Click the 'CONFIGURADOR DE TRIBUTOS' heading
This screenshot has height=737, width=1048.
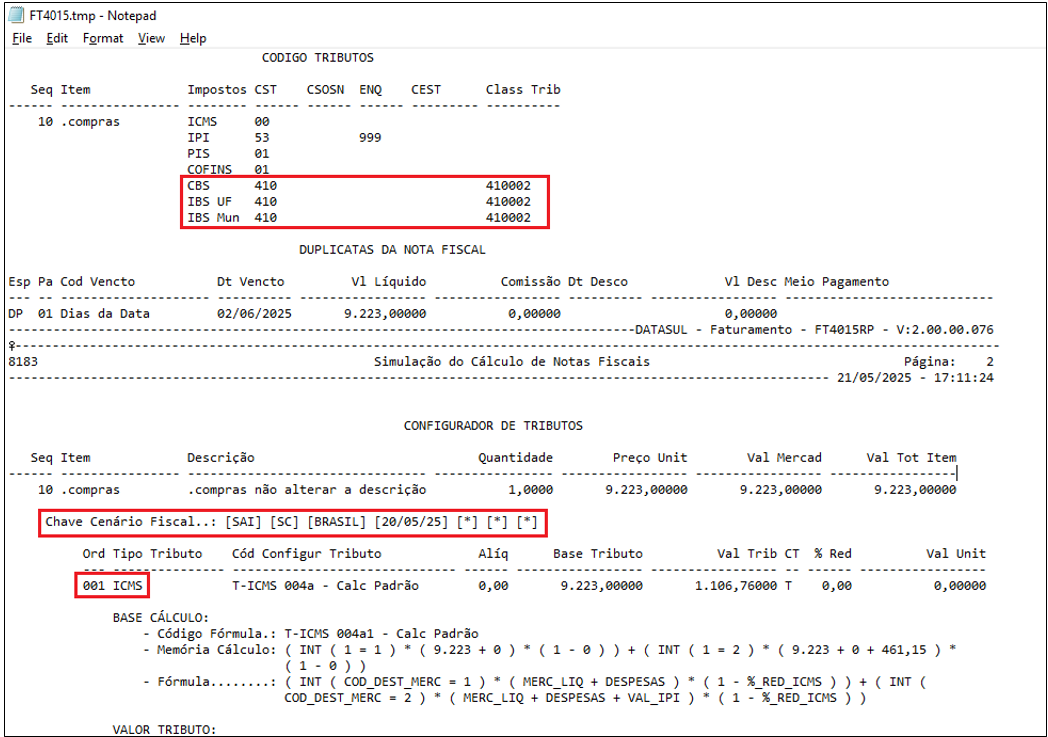(493, 426)
